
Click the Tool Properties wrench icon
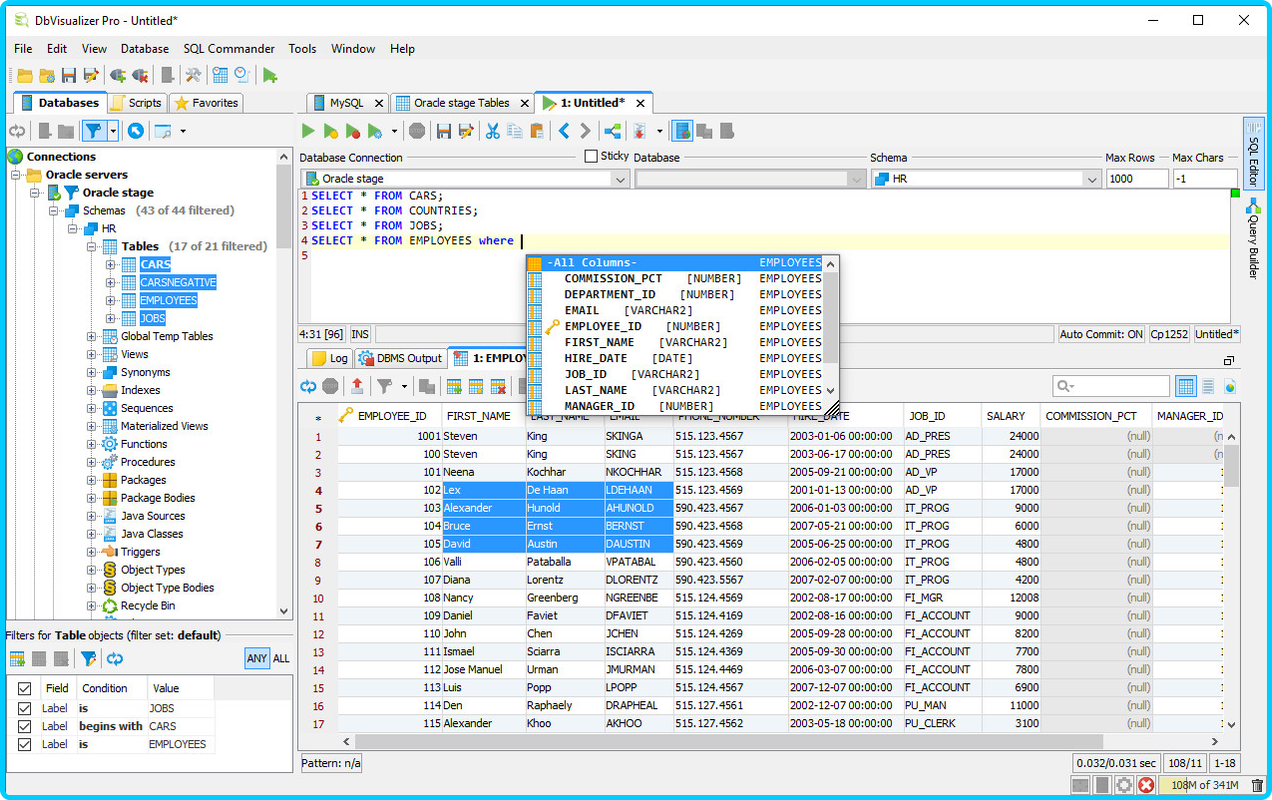pos(193,75)
